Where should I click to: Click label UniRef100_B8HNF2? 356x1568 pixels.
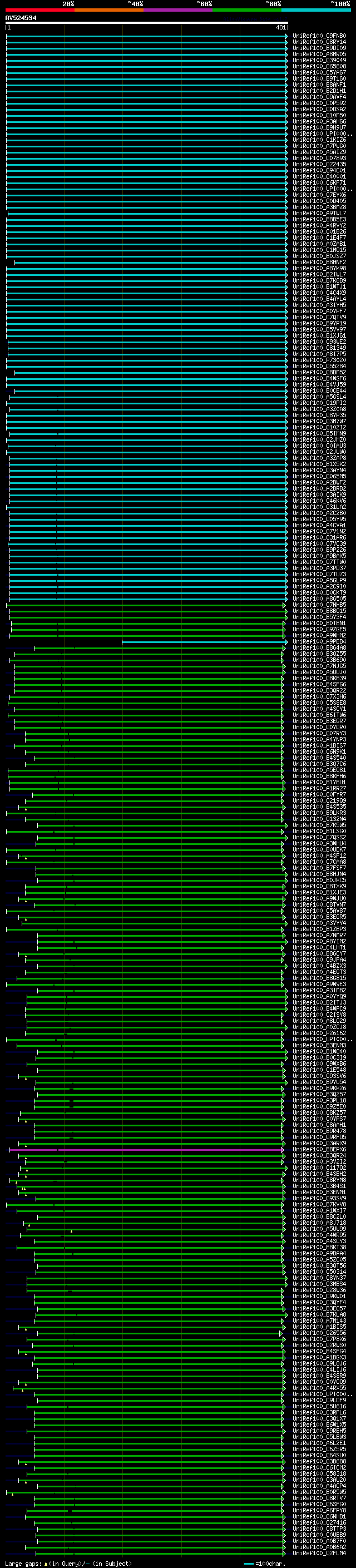[x=319, y=263]
